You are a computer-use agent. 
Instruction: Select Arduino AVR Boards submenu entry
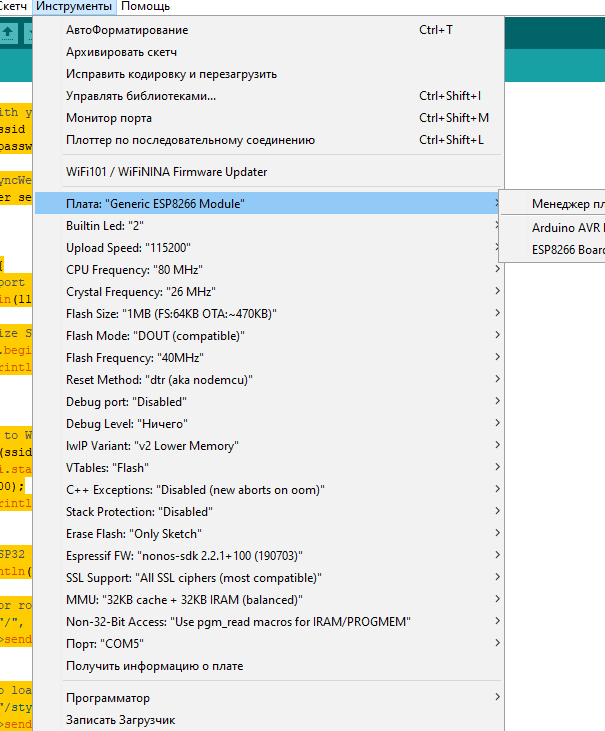552,228
